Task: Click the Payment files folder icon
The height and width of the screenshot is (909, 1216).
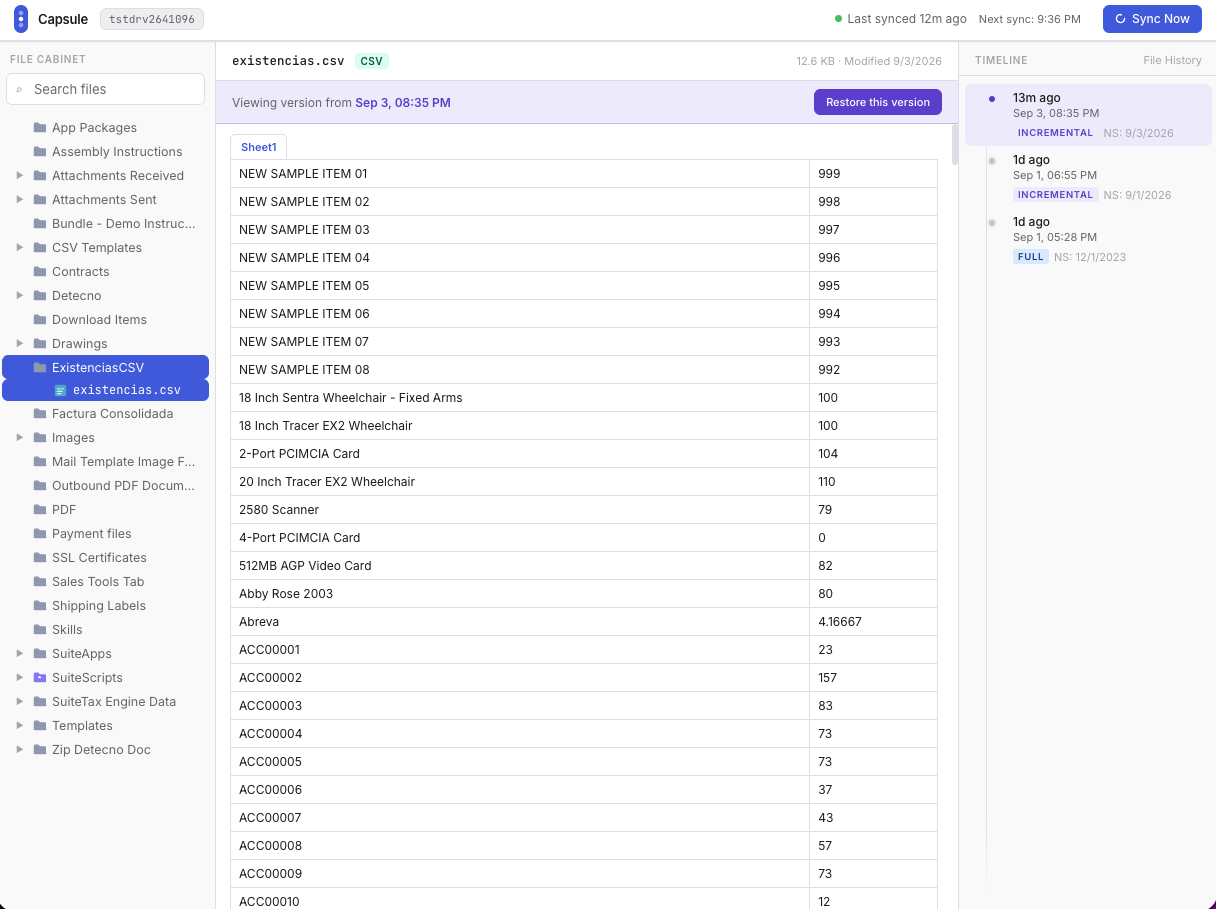Action: tap(40, 534)
